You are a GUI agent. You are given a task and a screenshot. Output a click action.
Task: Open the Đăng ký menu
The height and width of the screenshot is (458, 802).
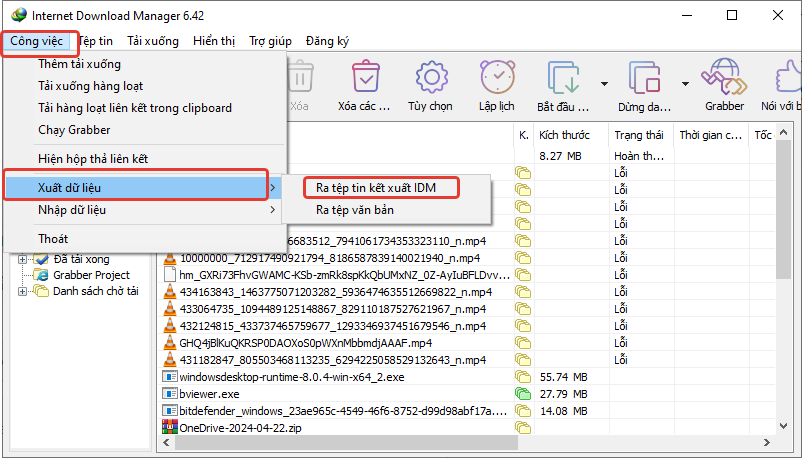[x=327, y=41]
